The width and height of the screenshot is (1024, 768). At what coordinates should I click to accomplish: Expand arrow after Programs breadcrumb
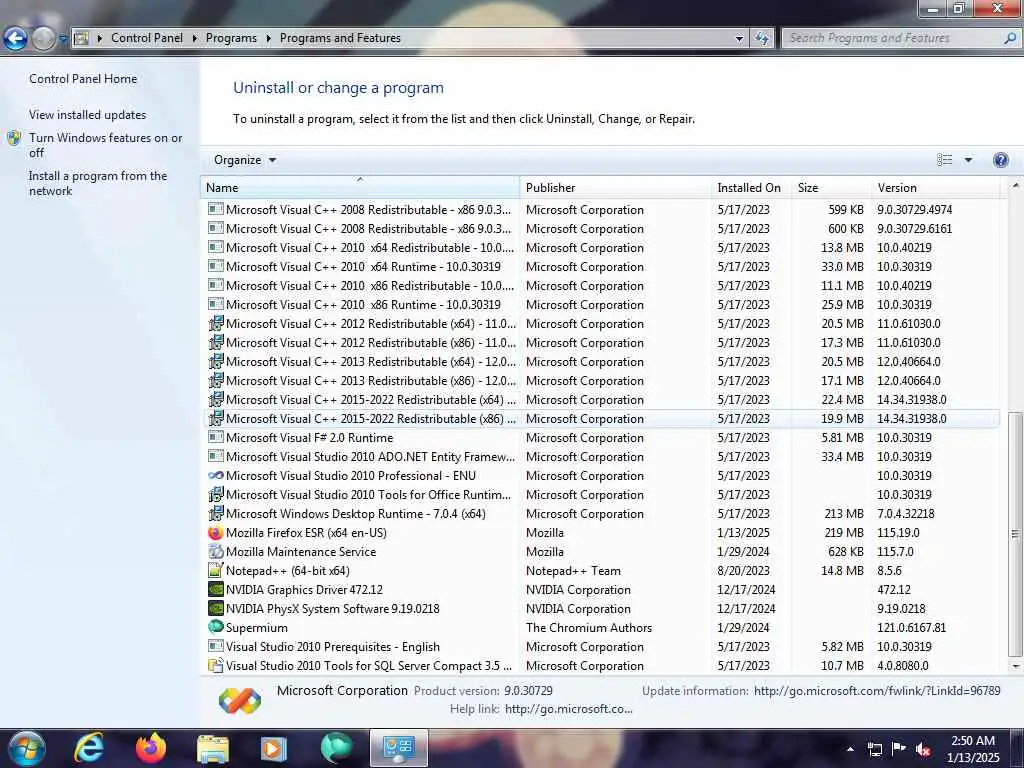pos(268,39)
